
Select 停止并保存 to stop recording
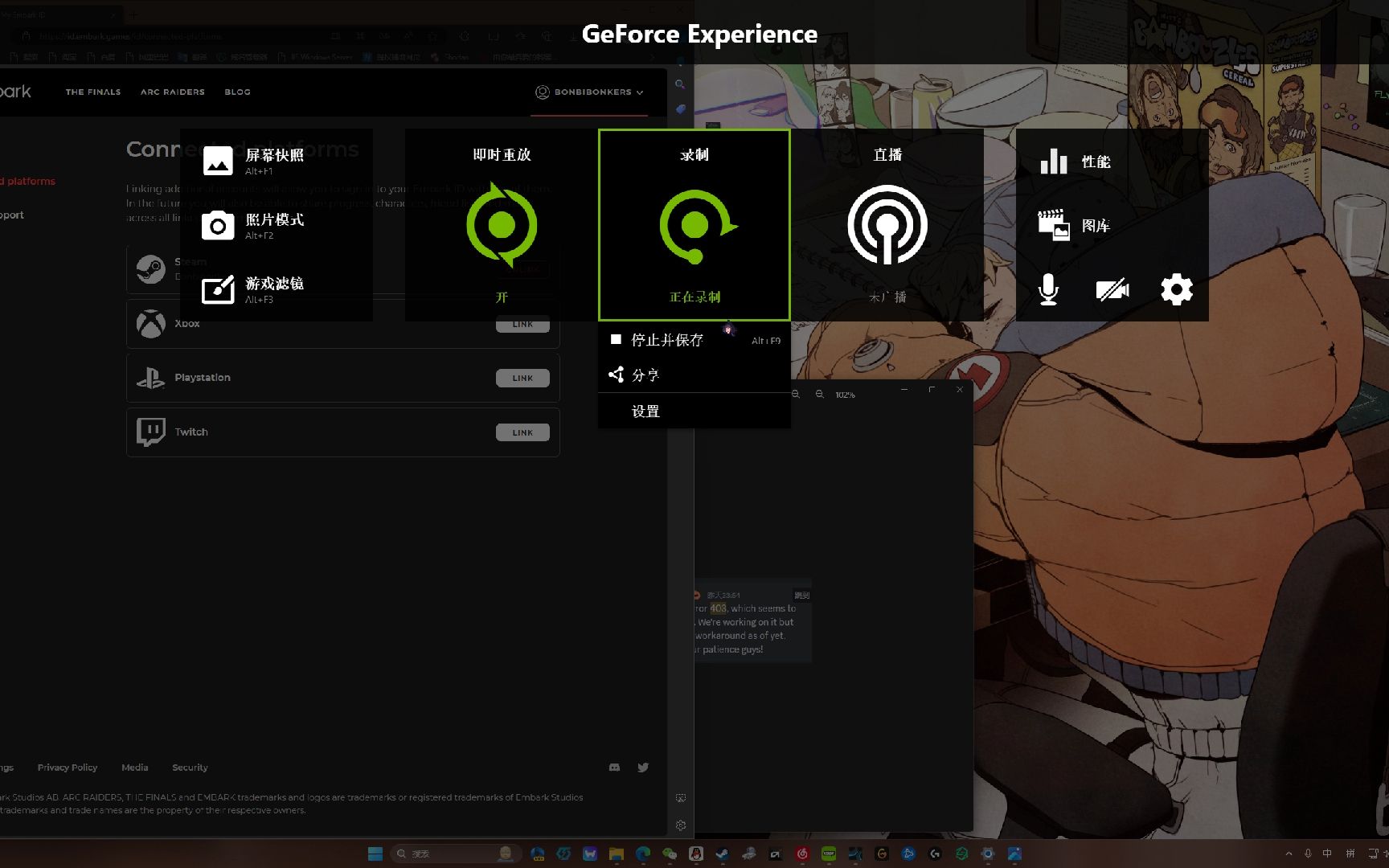coord(694,340)
